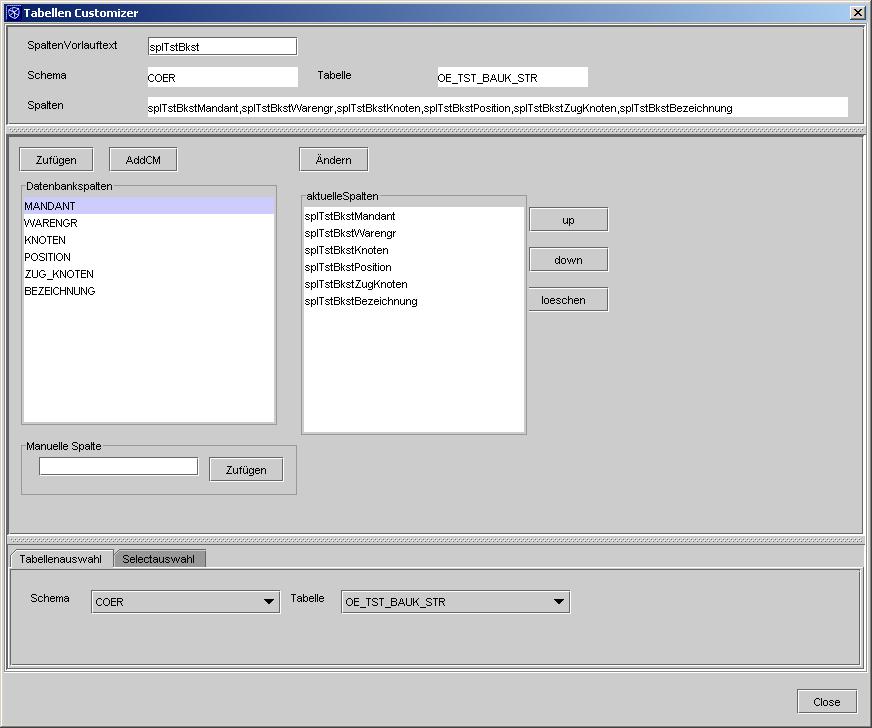The width and height of the screenshot is (872, 728).
Task: Click the down button
Action: [x=568, y=260]
